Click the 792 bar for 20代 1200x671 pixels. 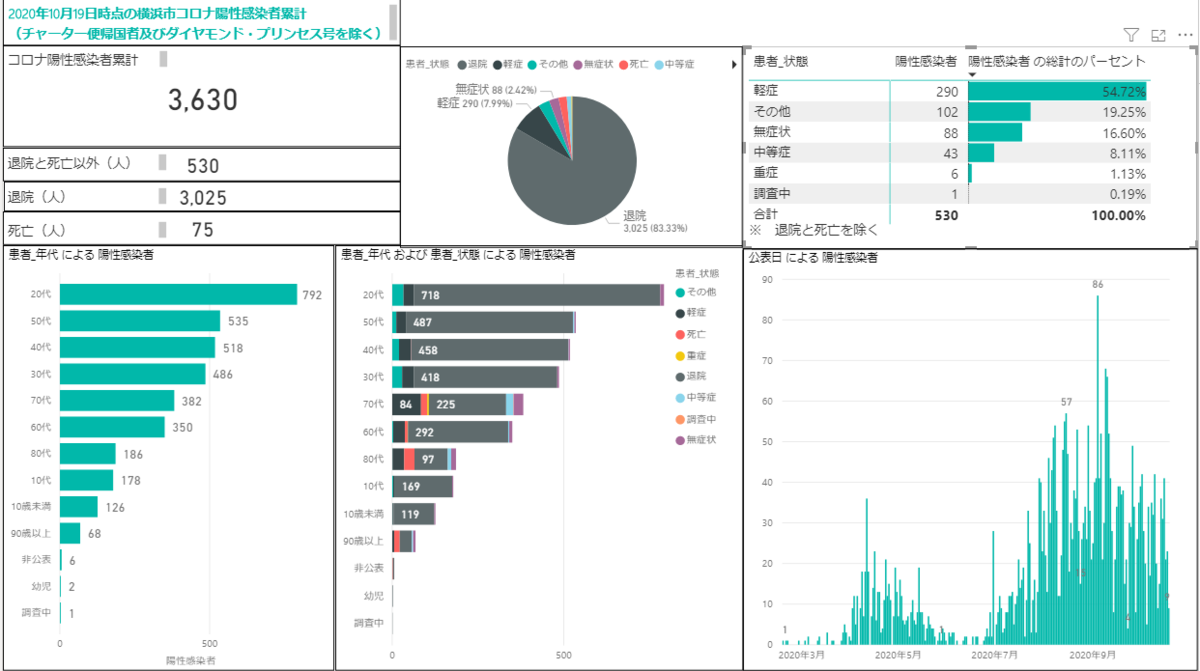(x=178, y=295)
